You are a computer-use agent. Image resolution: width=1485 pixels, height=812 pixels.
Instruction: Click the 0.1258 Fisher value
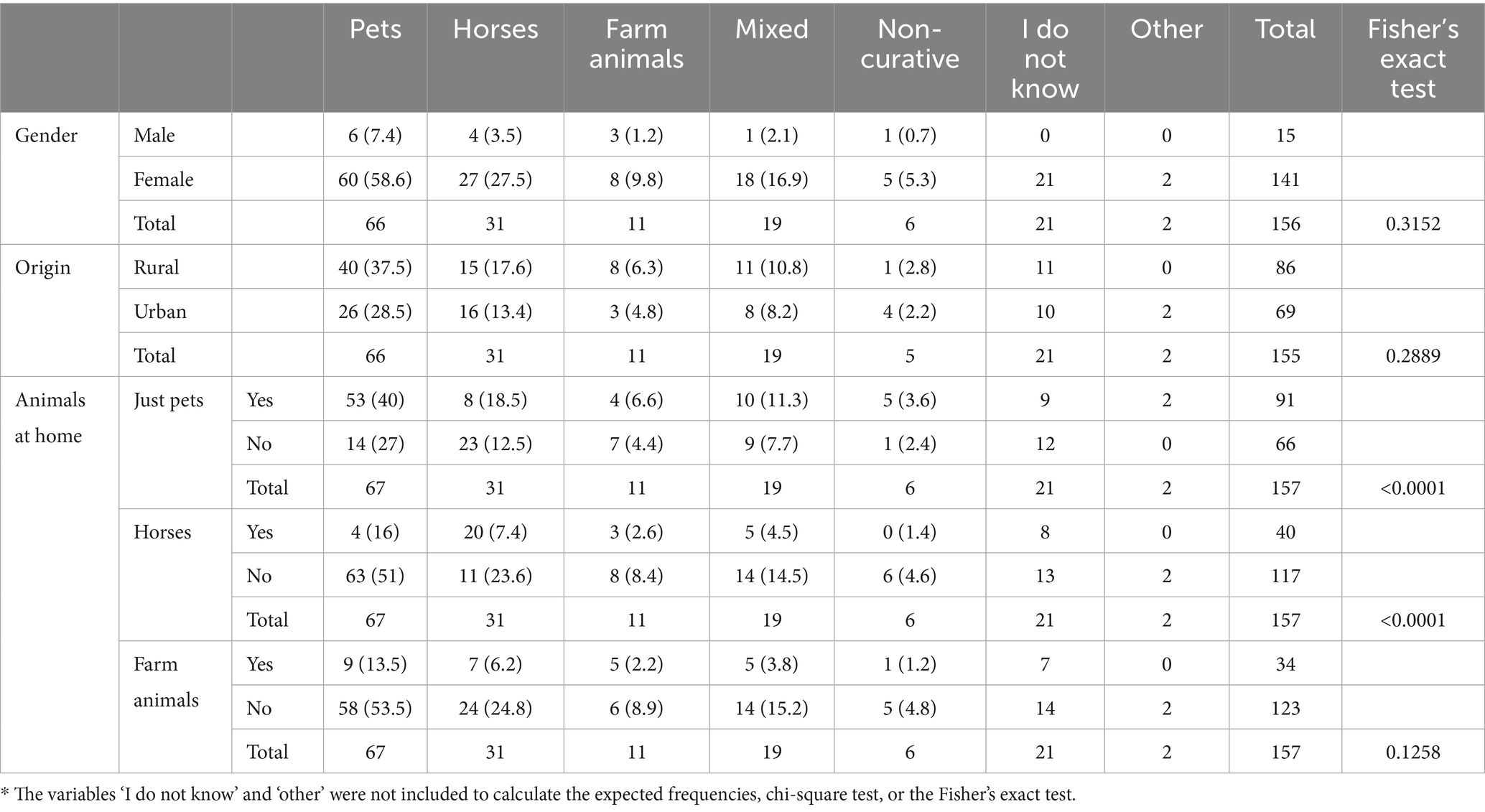tap(1412, 752)
